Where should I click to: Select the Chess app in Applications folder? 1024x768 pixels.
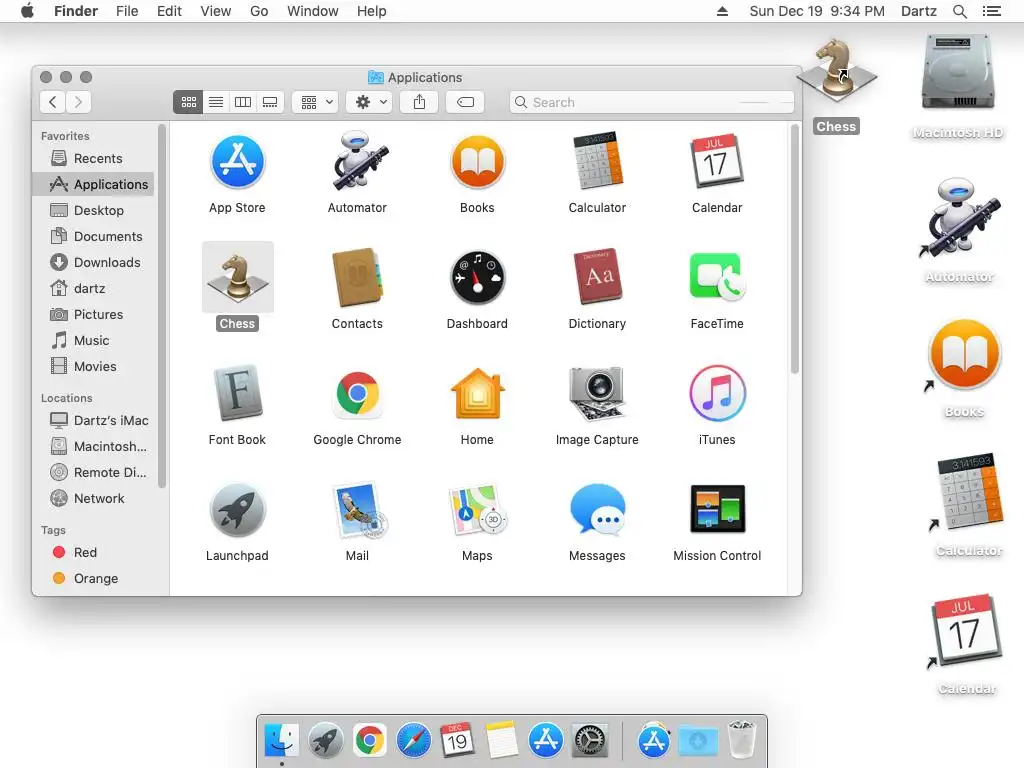[x=237, y=278]
